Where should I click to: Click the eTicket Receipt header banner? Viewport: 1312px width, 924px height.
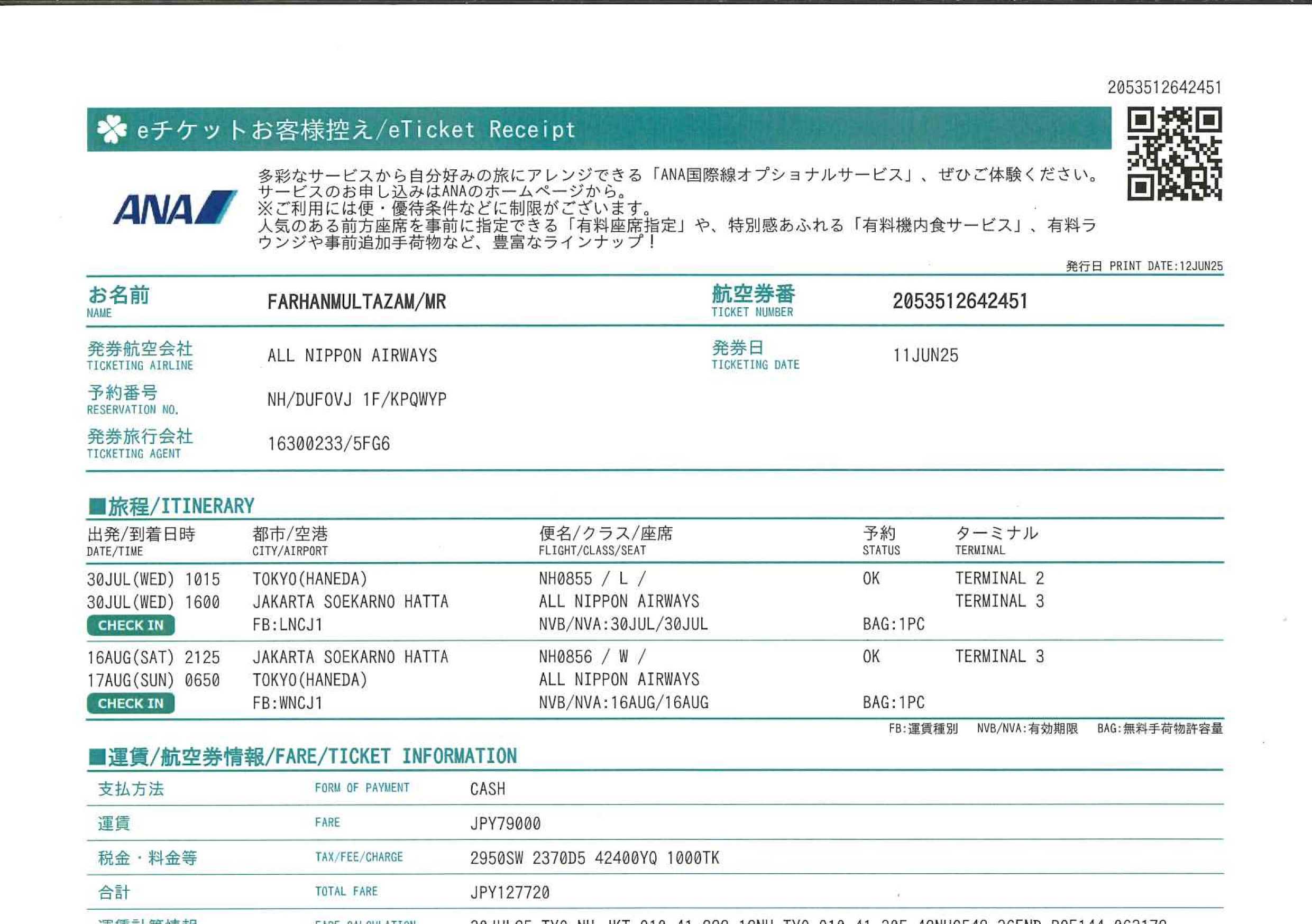[598, 129]
